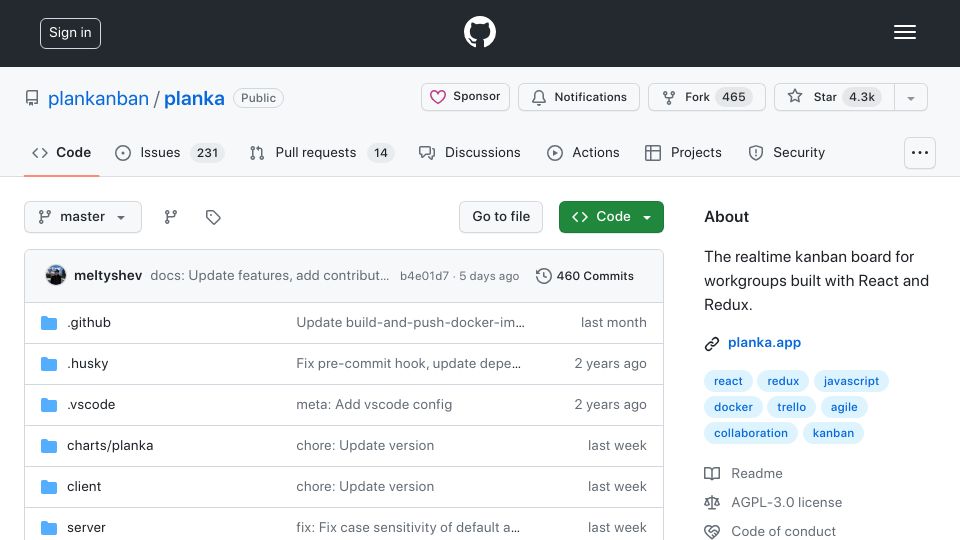
Task: Select the Code tab
Action: [x=61, y=152]
